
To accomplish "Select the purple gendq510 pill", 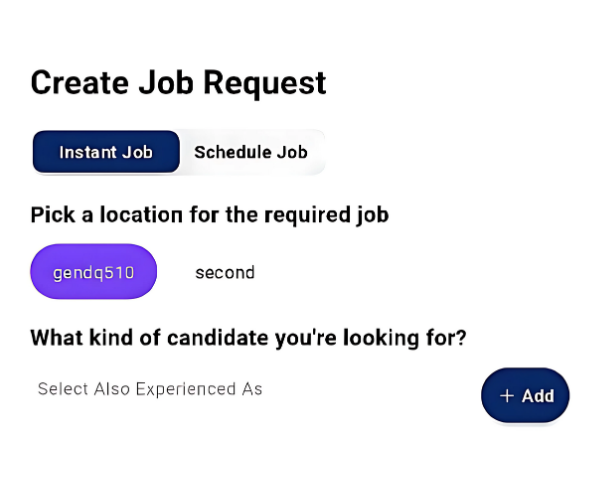I will pos(94,271).
